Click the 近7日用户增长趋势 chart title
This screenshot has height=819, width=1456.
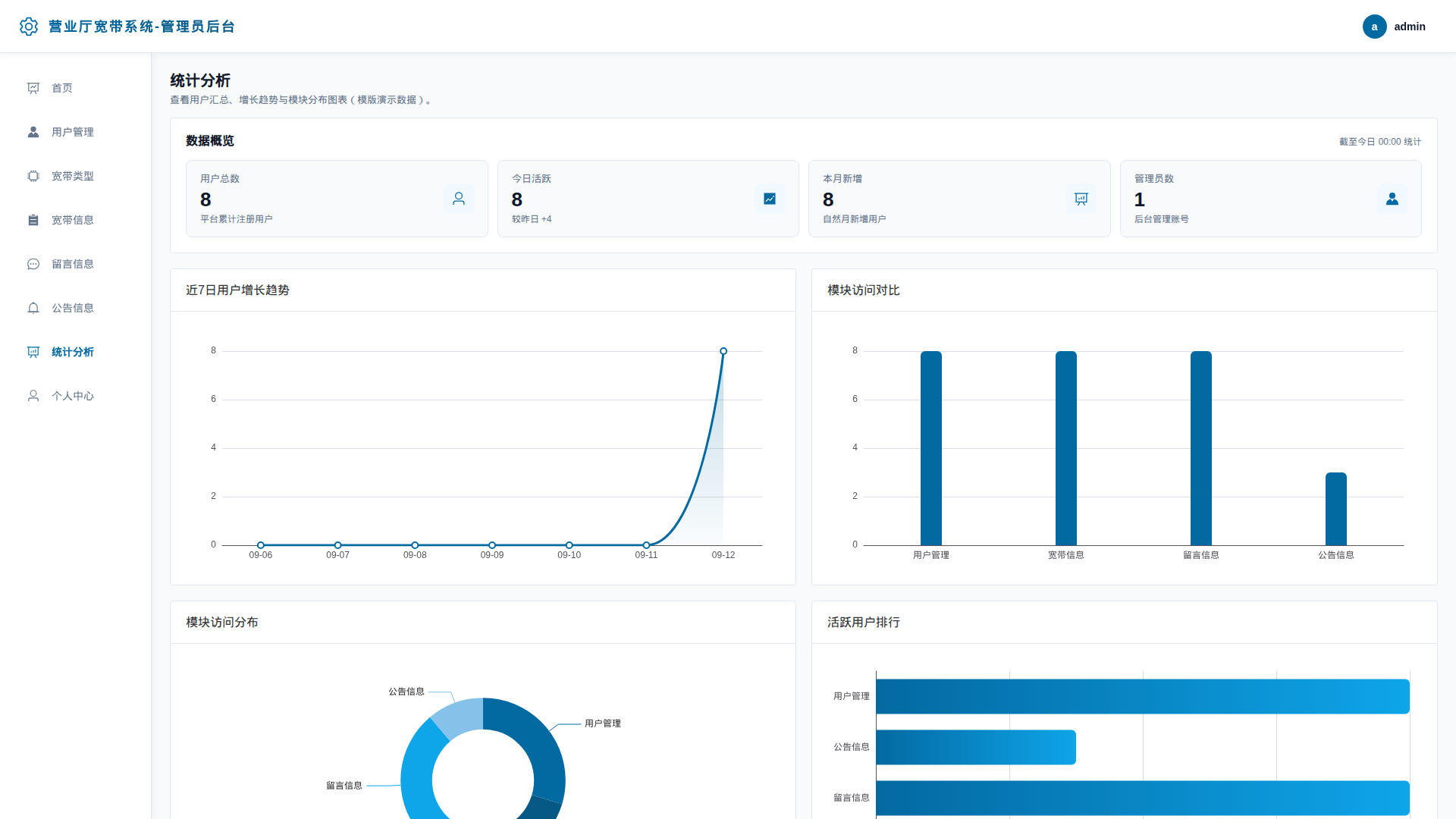pyautogui.click(x=237, y=290)
